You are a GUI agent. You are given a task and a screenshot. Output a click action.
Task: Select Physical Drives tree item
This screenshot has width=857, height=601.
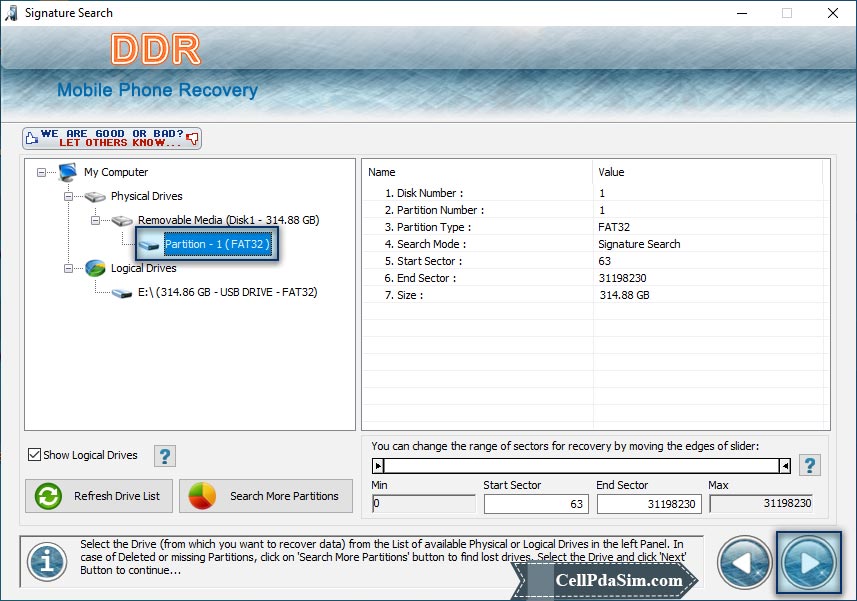[146, 196]
